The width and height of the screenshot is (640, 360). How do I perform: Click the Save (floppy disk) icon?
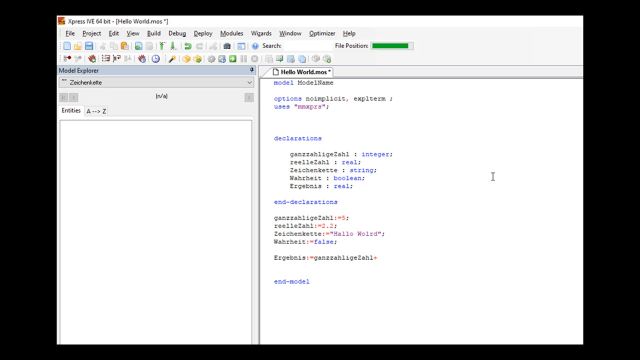click(89, 46)
